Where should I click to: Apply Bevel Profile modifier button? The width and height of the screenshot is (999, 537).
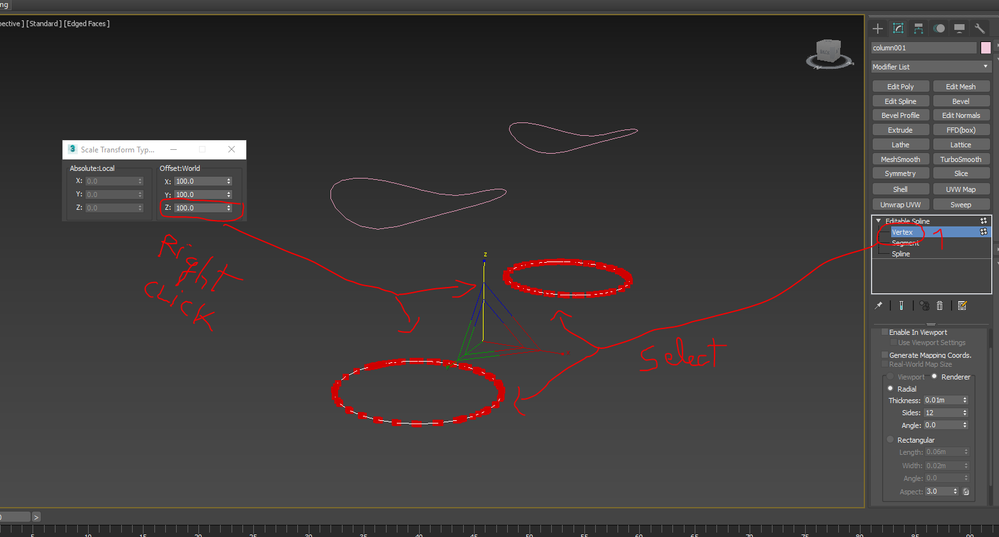(900, 115)
